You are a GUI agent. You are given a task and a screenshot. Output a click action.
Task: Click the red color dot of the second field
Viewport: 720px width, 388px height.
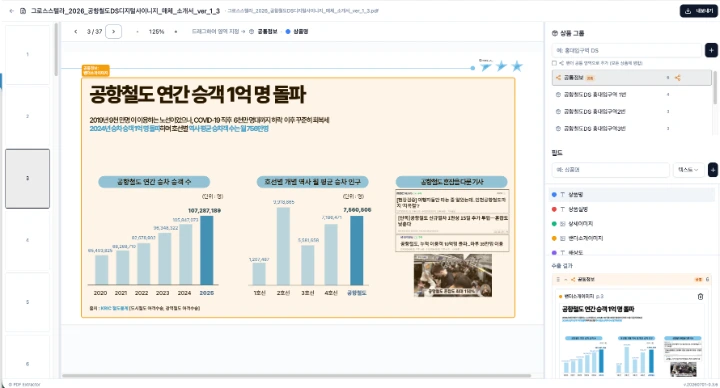554,209
